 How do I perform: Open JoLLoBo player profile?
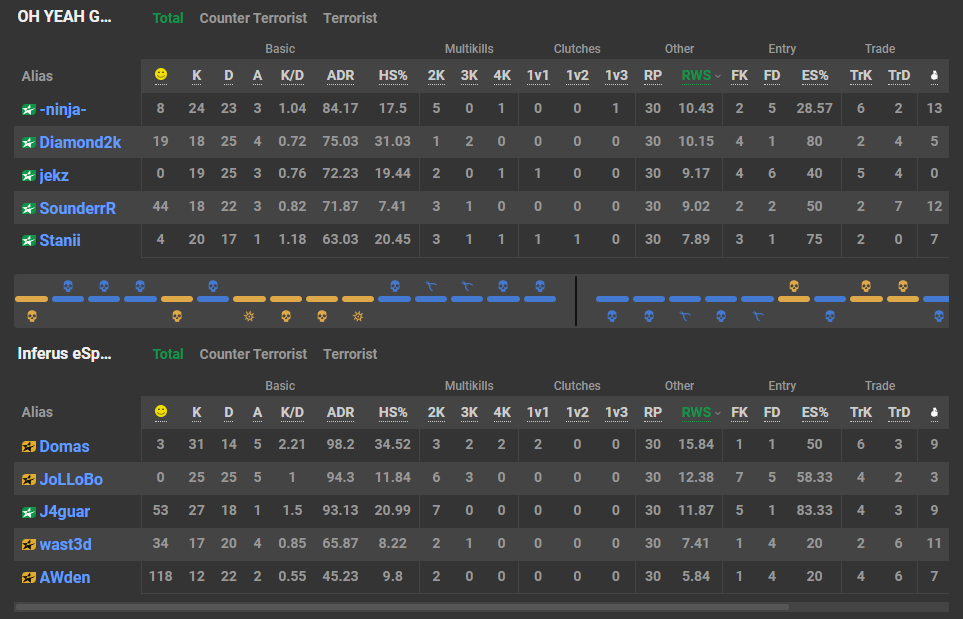point(71,480)
